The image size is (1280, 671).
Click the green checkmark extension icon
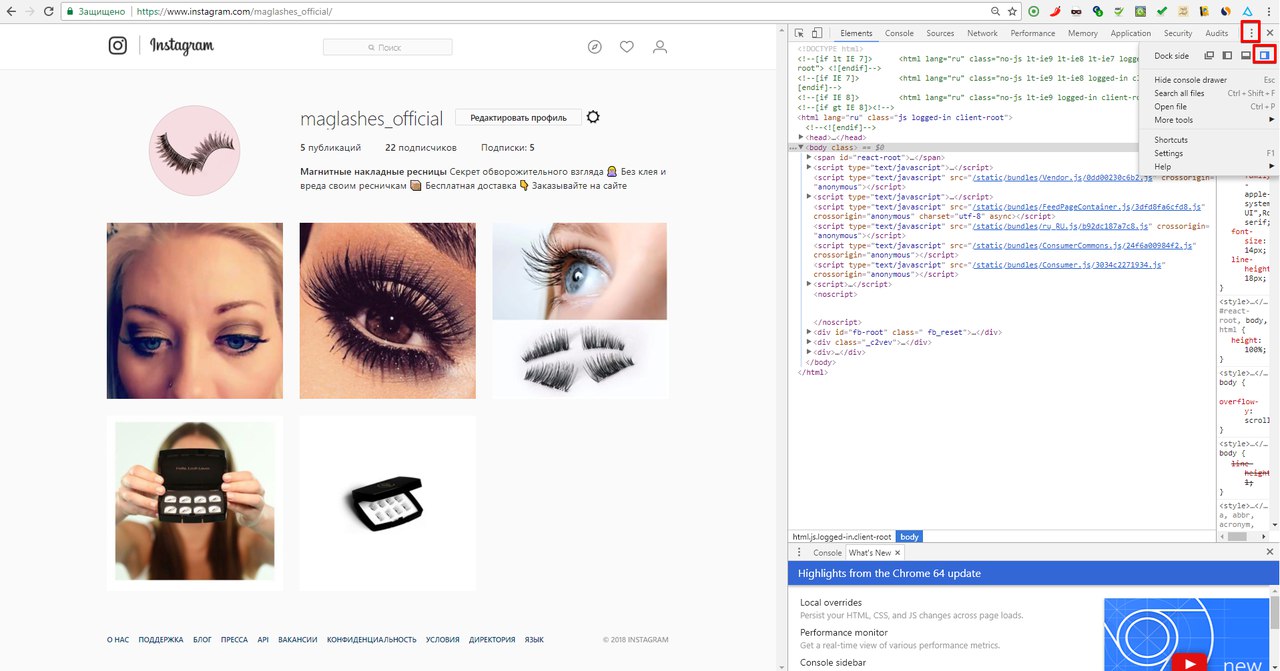pyautogui.click(x=1162, y=11)
